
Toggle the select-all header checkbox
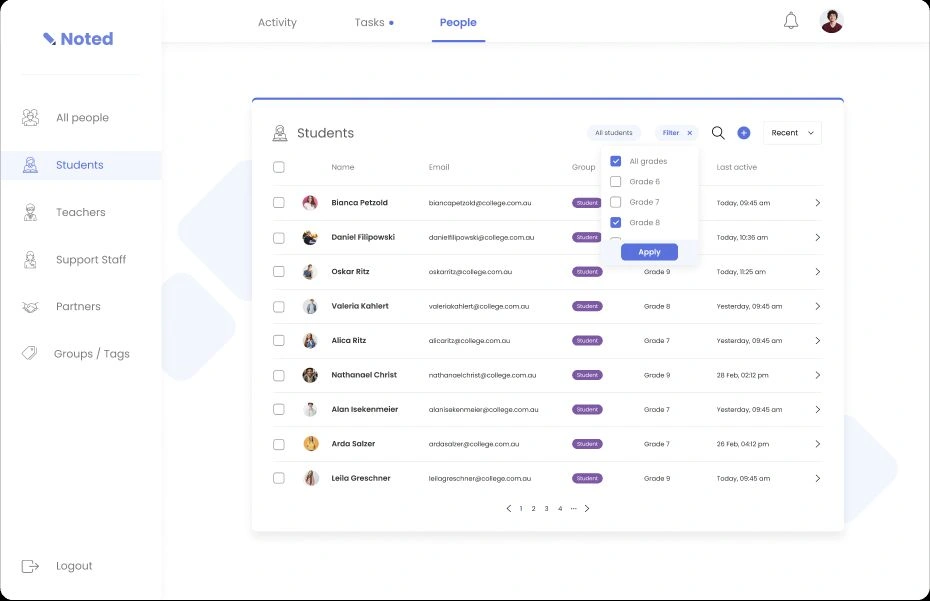(x=279, y=167)
